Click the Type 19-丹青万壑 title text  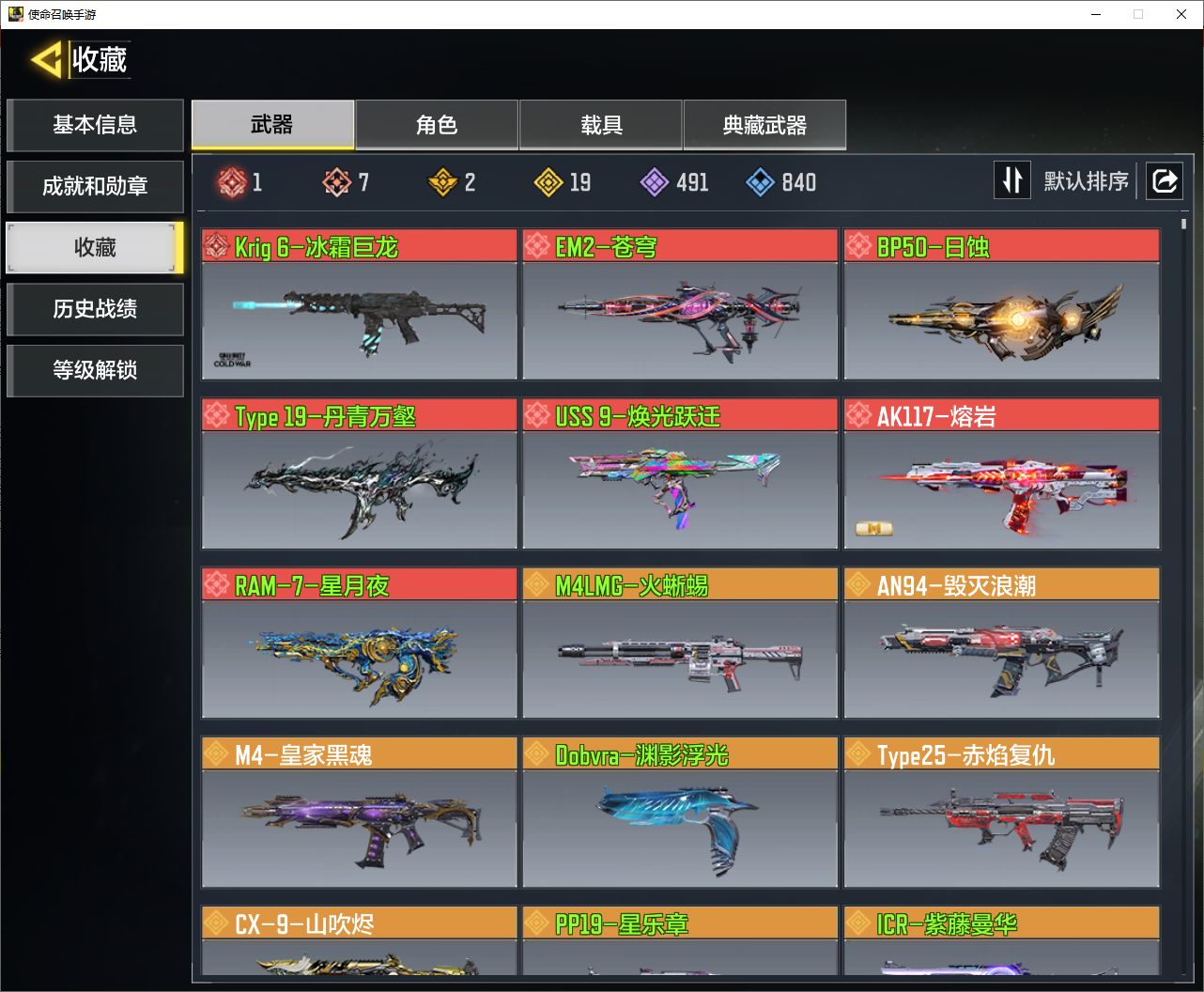pos(325,416)
